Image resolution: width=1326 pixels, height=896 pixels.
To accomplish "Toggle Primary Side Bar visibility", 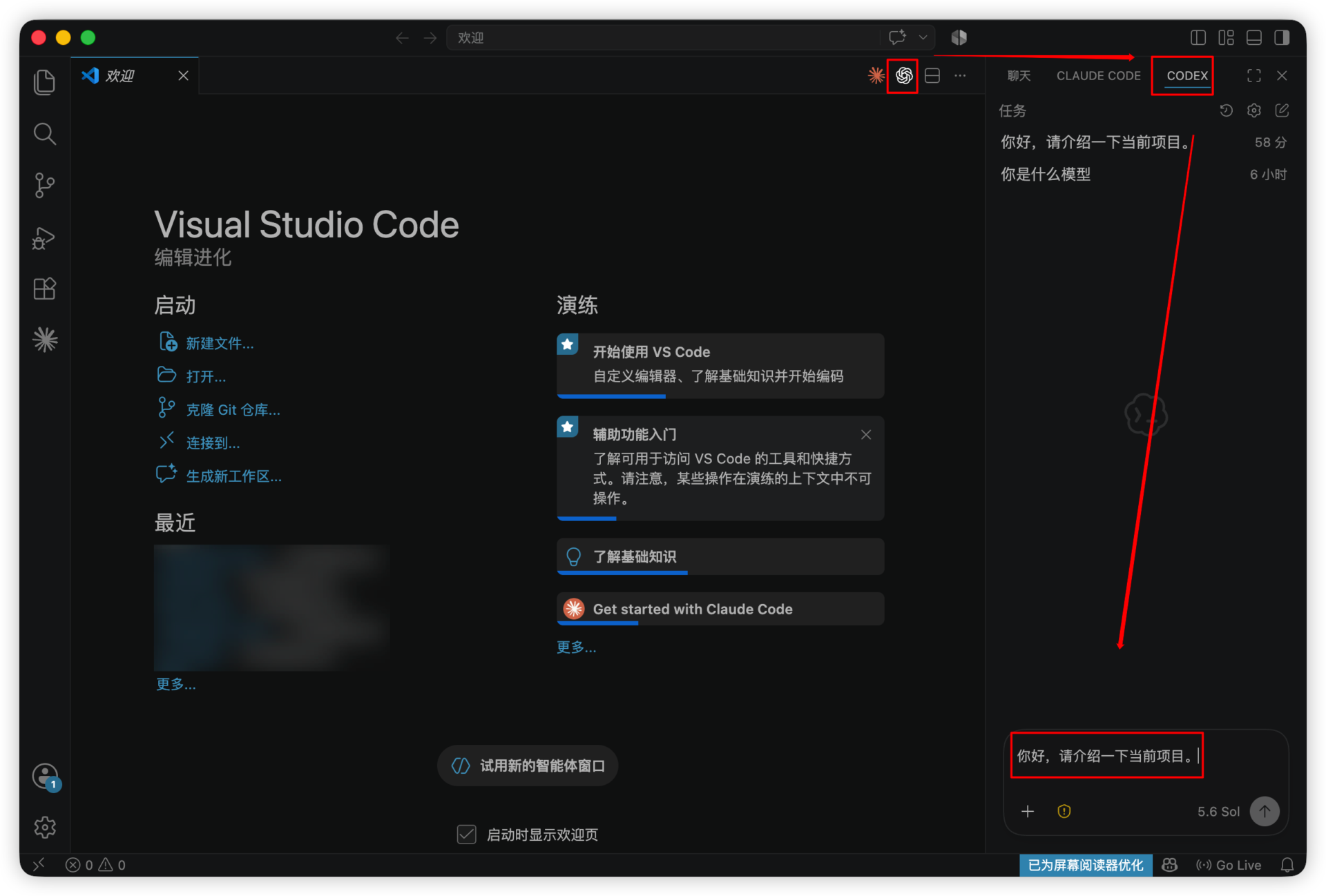I will point(1198,37).
